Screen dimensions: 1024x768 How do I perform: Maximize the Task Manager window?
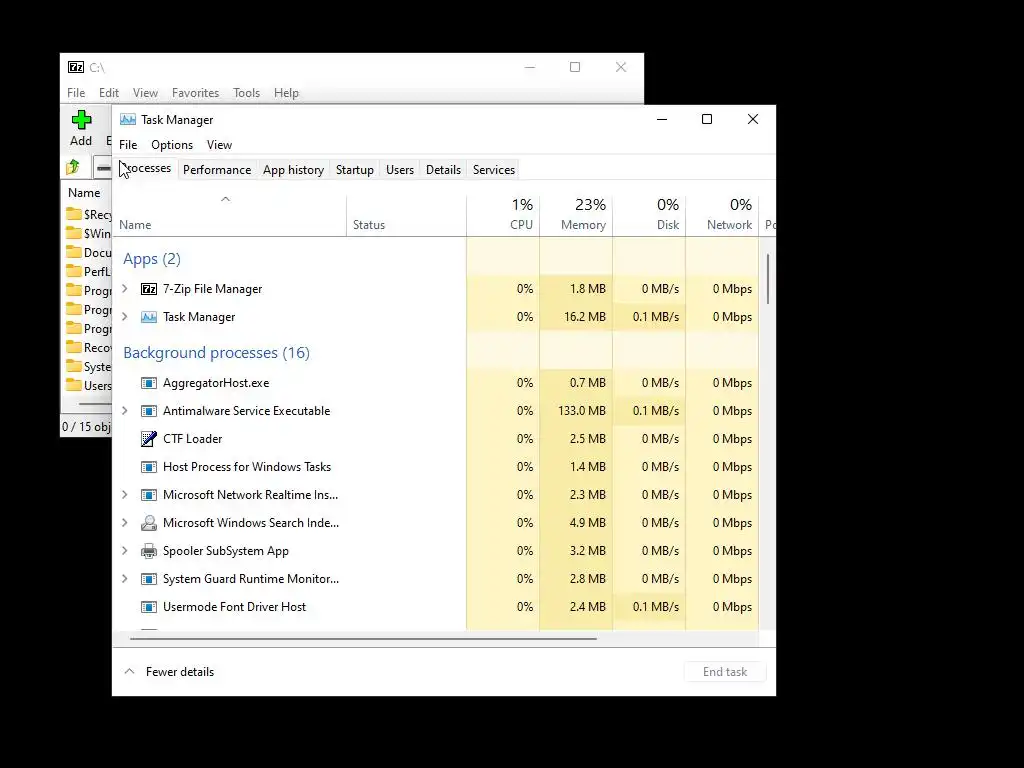point(707,119)
